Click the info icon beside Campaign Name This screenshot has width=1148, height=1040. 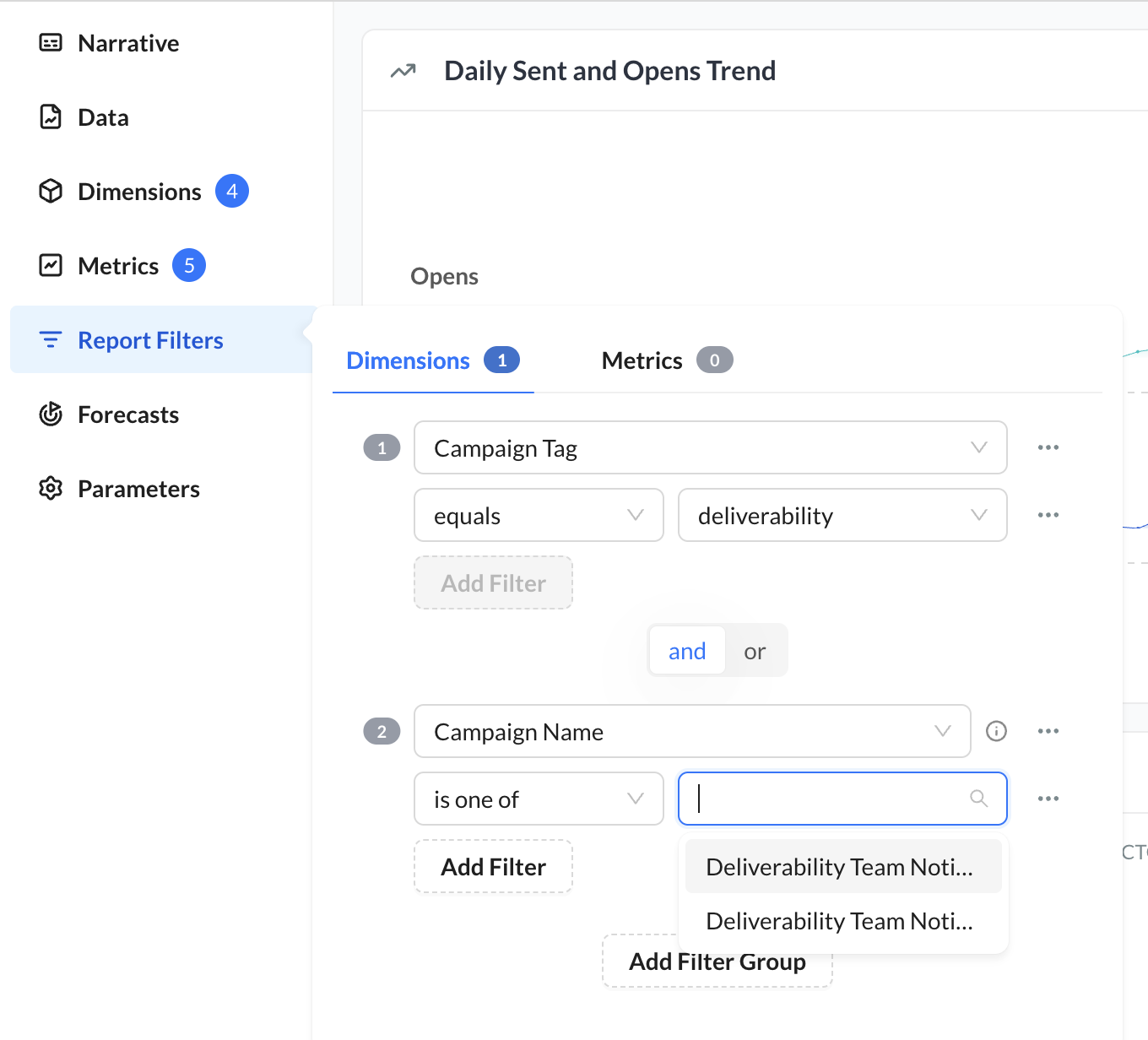996,731
